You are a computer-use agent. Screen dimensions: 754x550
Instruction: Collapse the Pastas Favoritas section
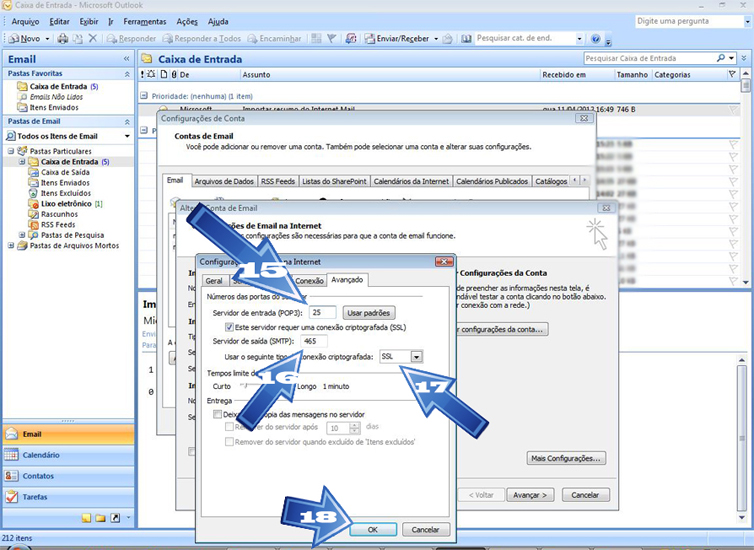(127, 74)
